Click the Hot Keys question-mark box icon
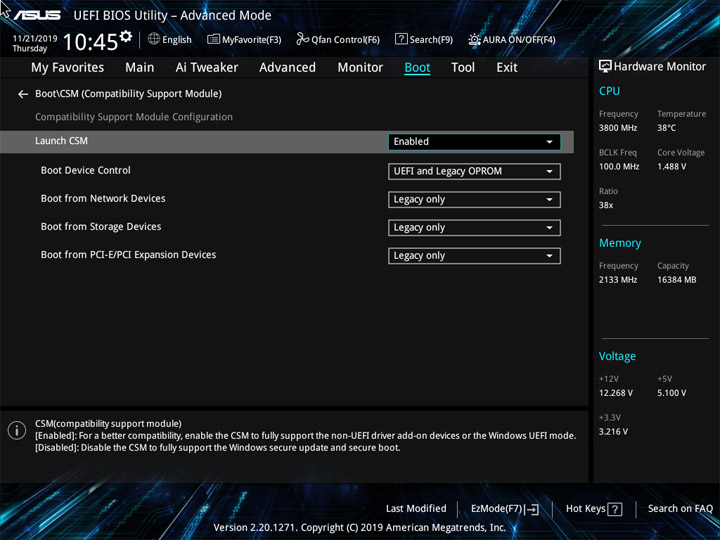The width and height of the screenshot is (720, 540). (615, 509)
